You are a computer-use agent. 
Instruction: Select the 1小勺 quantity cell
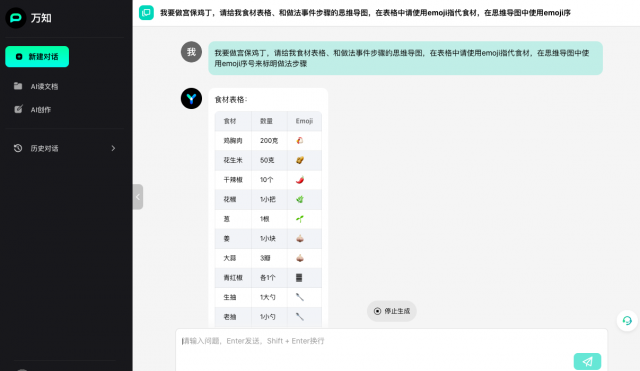268,317
